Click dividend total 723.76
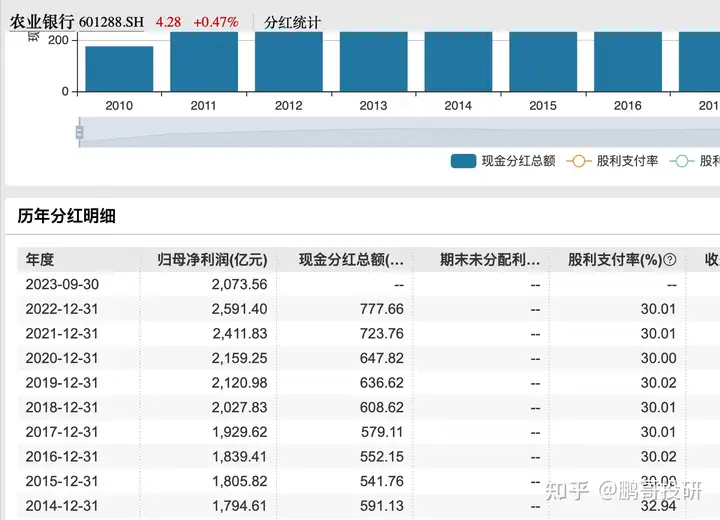 coord(382,333)
